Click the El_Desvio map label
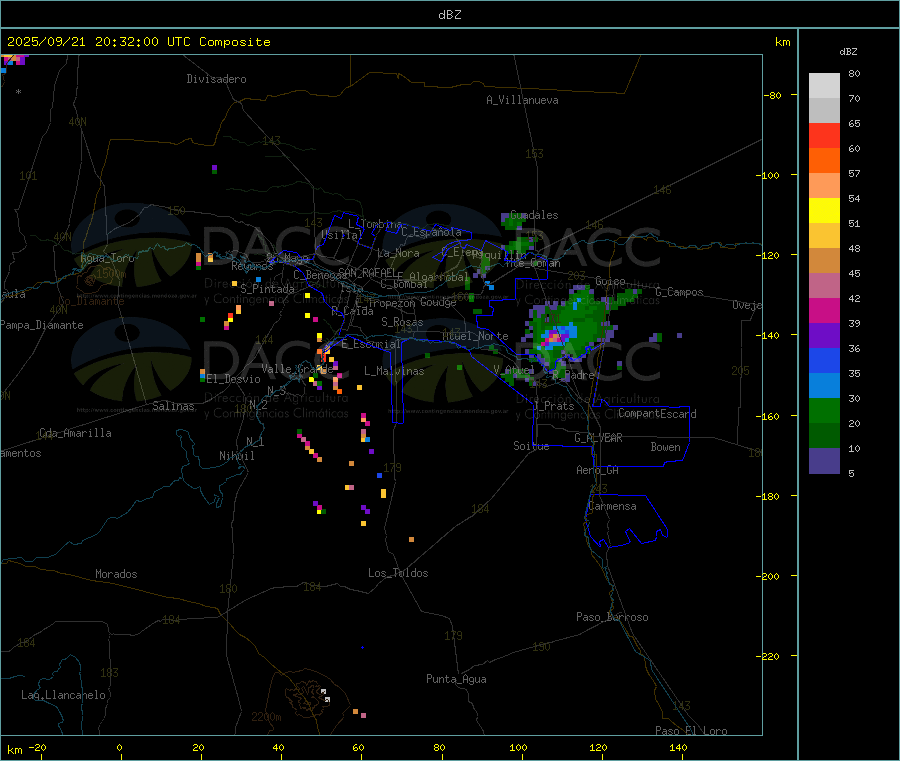Screen dimensions: 900x761 point(233,379)
